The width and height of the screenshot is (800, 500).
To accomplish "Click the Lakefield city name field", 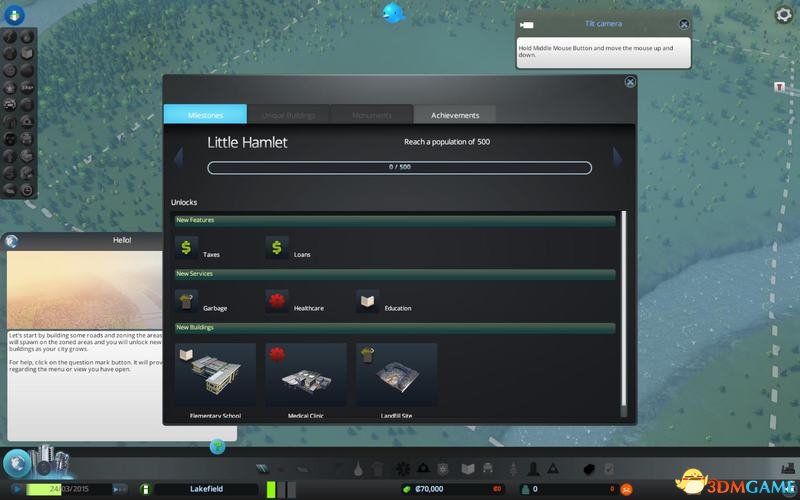I will (x=207, y=489).
